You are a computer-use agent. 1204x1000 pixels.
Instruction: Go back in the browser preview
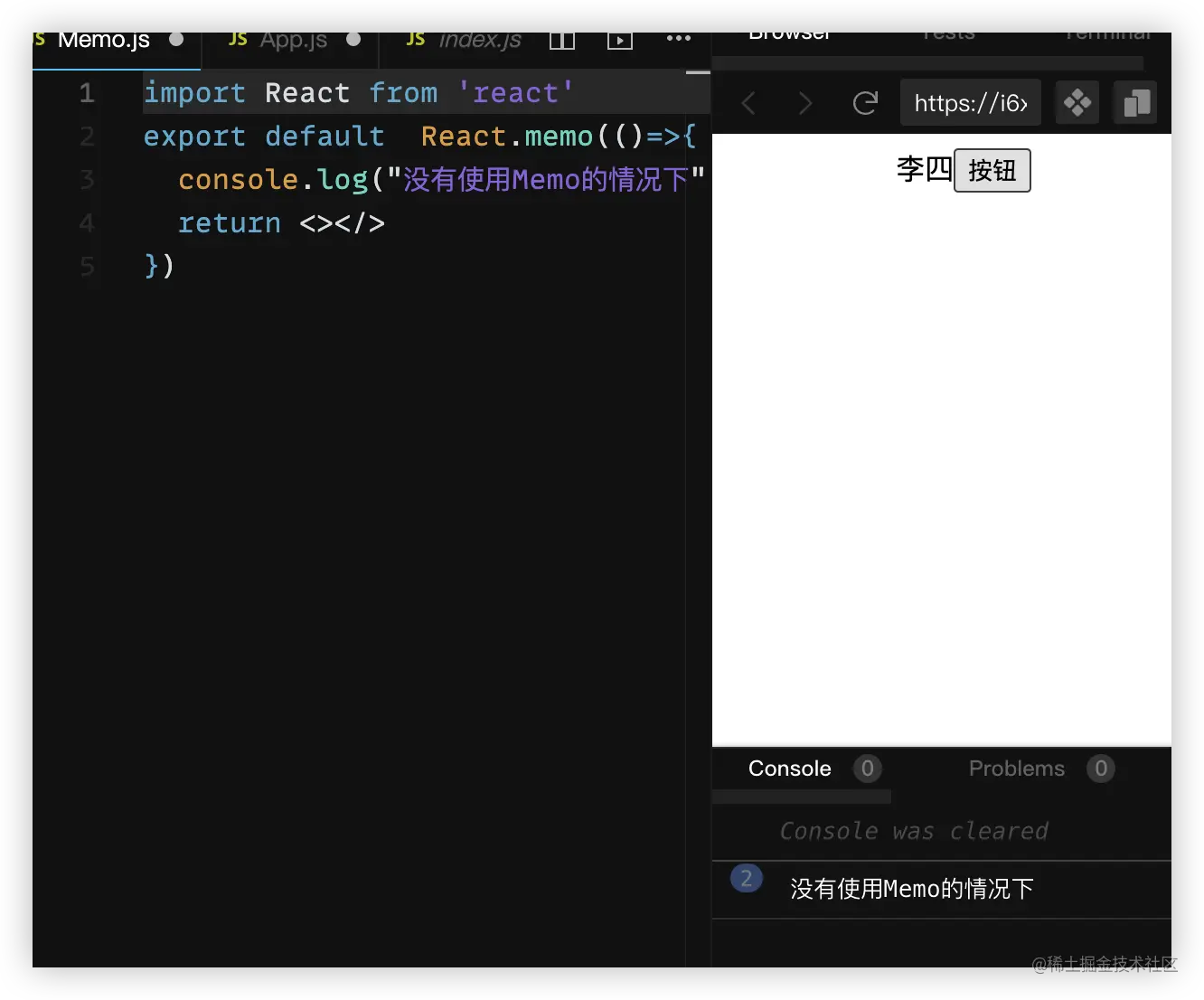(x=748, y=103)
